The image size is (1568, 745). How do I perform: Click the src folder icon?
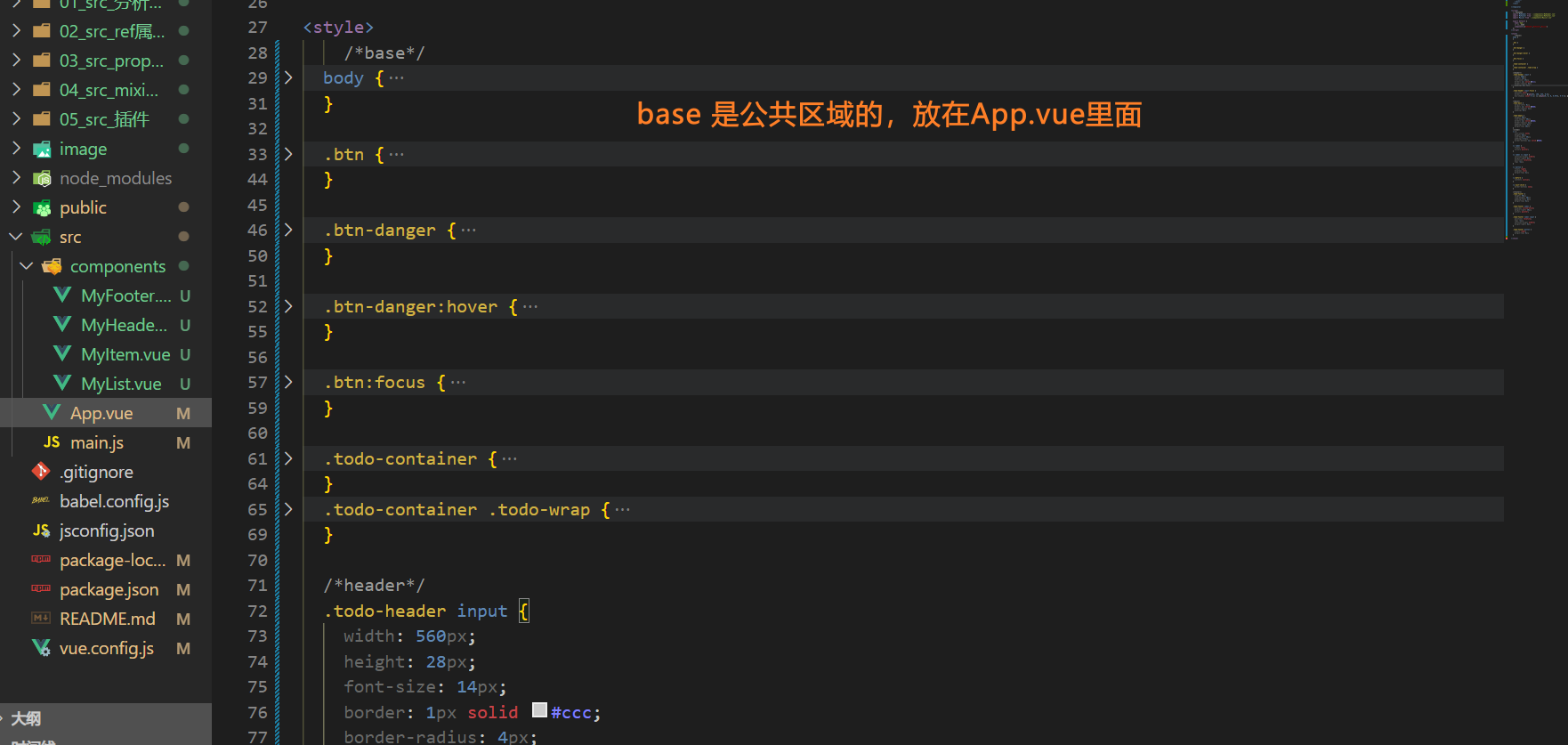coord(42,237)
